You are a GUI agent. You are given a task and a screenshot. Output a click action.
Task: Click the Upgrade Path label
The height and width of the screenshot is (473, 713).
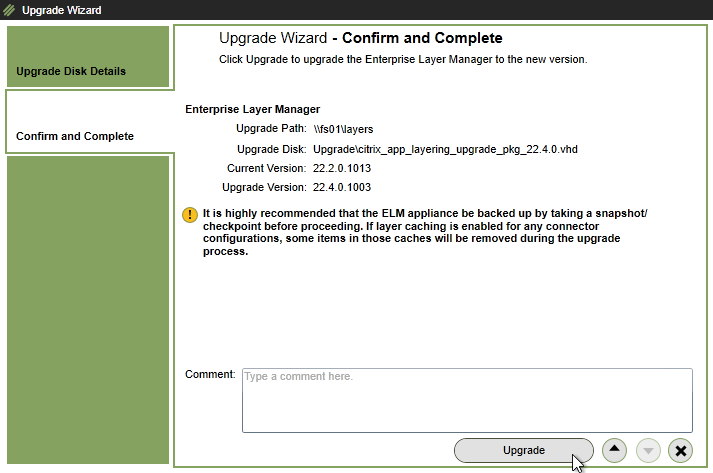point(271,129)
